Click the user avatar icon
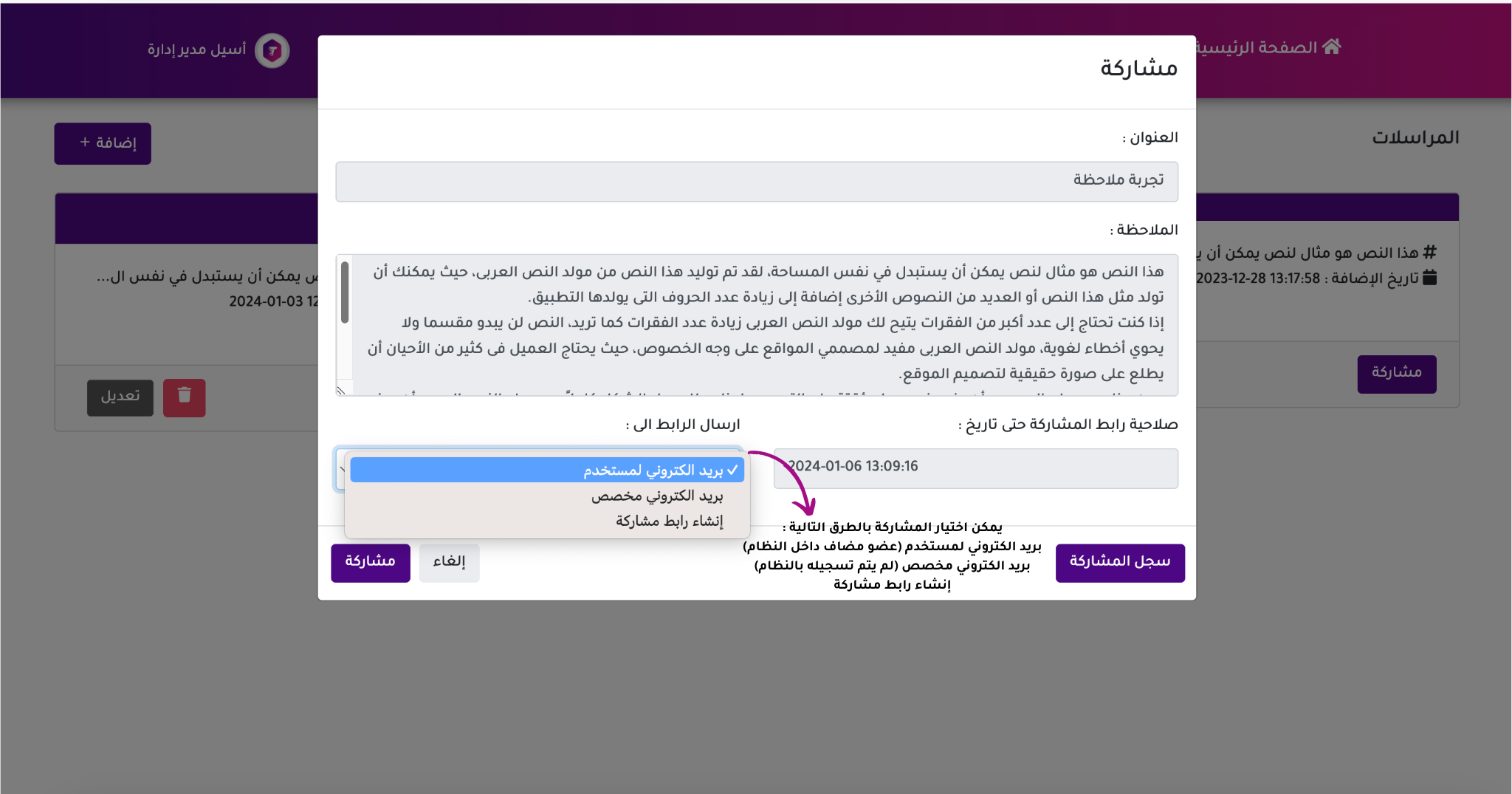1512x794 pixels. click(272, 51)
